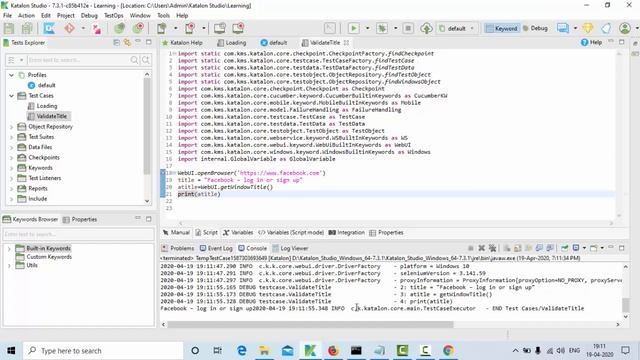This screenshot has height=360, width=640.
Task: Click the Stop execution square icon
Action: (408, 28)
